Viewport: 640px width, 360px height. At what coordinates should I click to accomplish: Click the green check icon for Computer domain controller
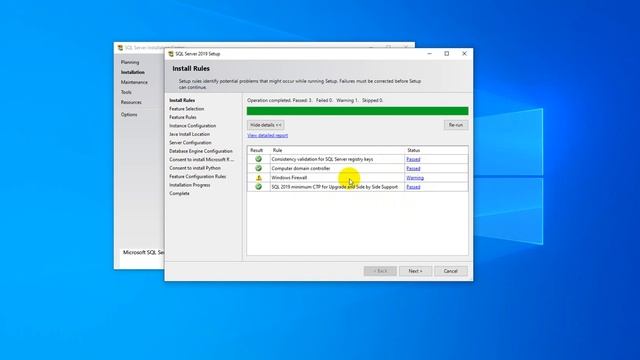[258, 168]
